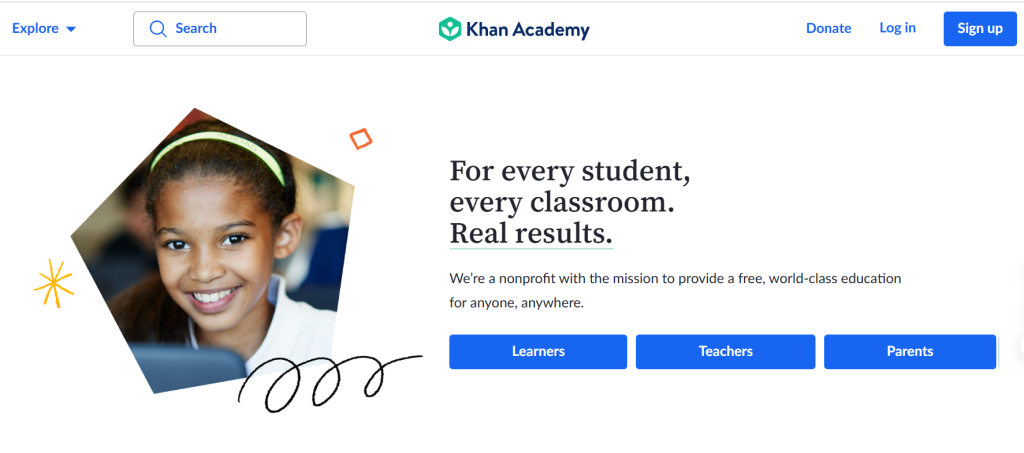Click the blue Sign up button
The image size is (1024, 453).
[x=980, y=29]
